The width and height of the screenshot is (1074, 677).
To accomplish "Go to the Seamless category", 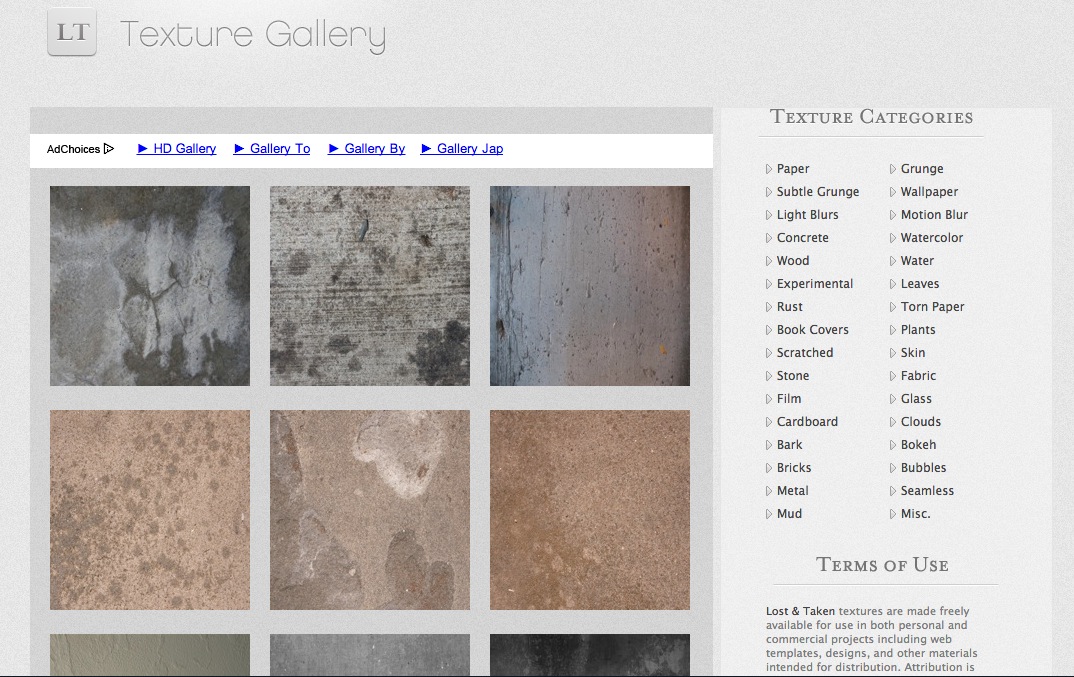I will pyautogui.click(x=927, y=491).
